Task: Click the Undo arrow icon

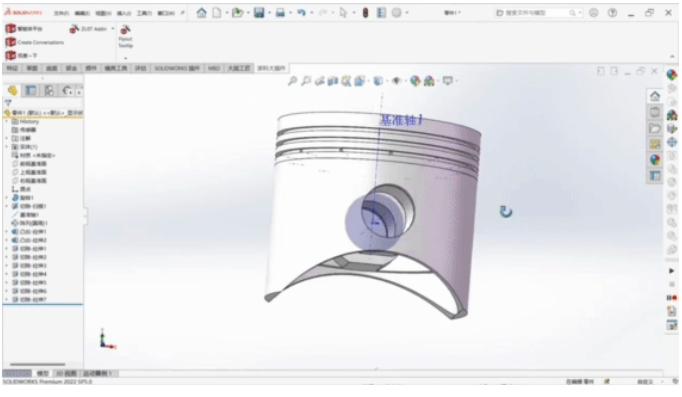Action: (301, 13)
